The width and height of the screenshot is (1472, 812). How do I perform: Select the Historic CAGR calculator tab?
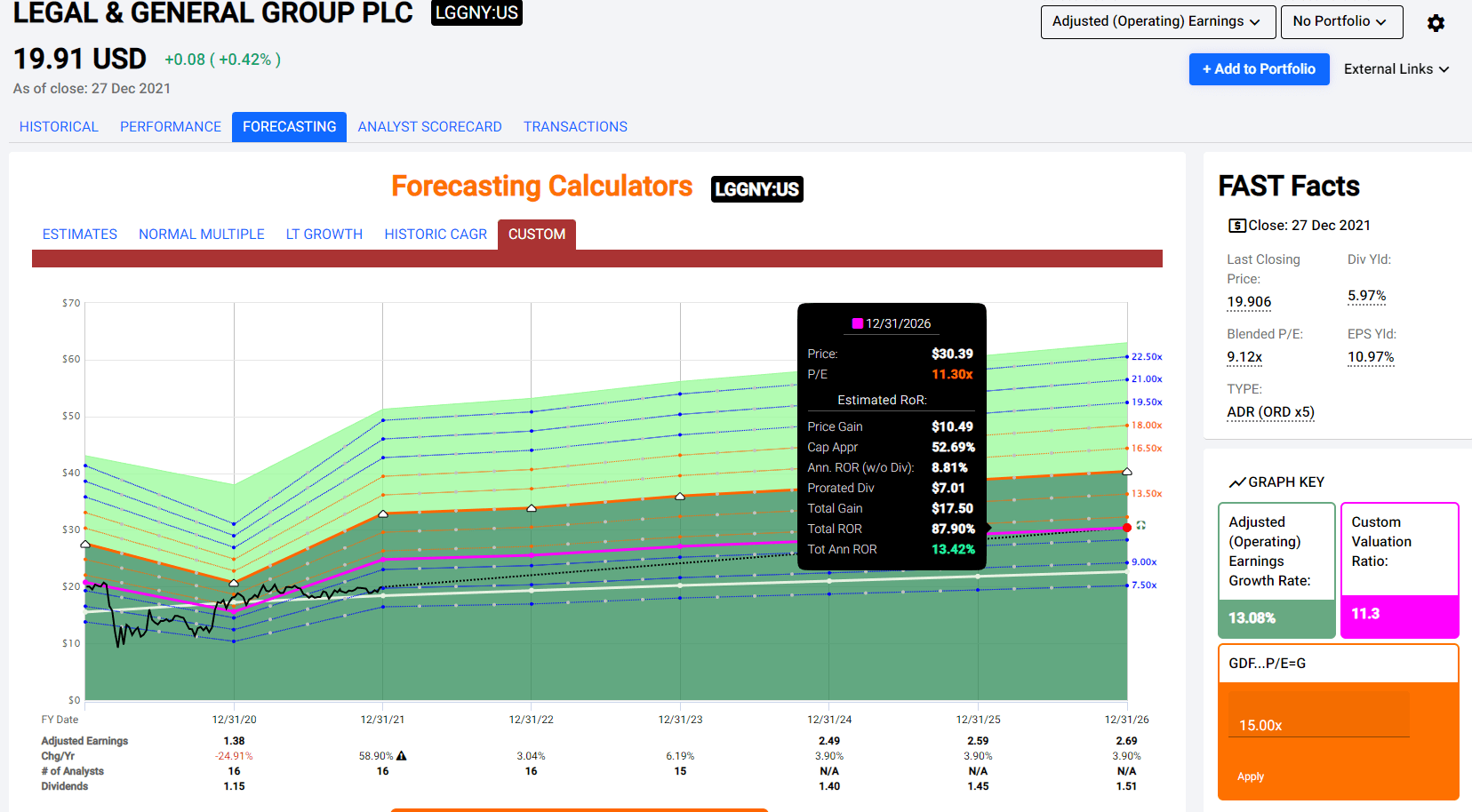click(436, 235)
